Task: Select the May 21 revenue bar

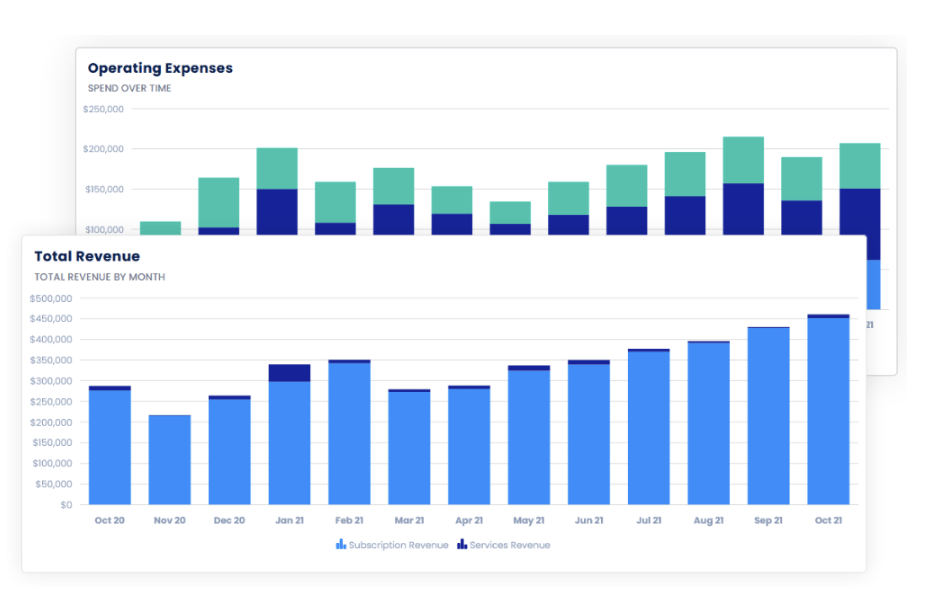Action: click(x=529, y=435)
